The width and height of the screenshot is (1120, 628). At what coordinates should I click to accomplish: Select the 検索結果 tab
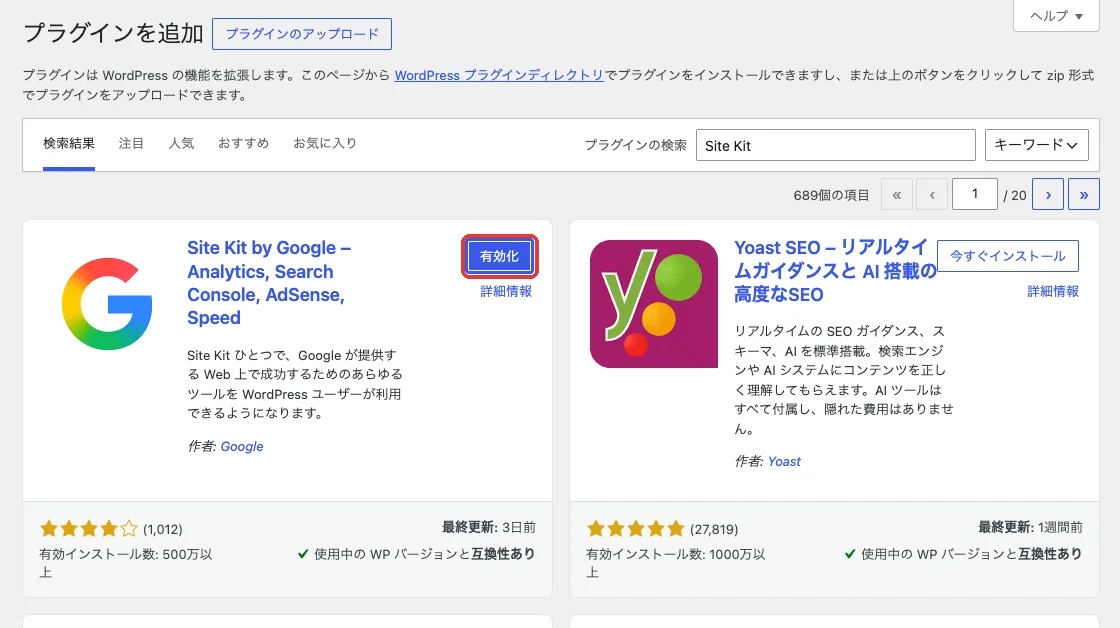point(69,144)
